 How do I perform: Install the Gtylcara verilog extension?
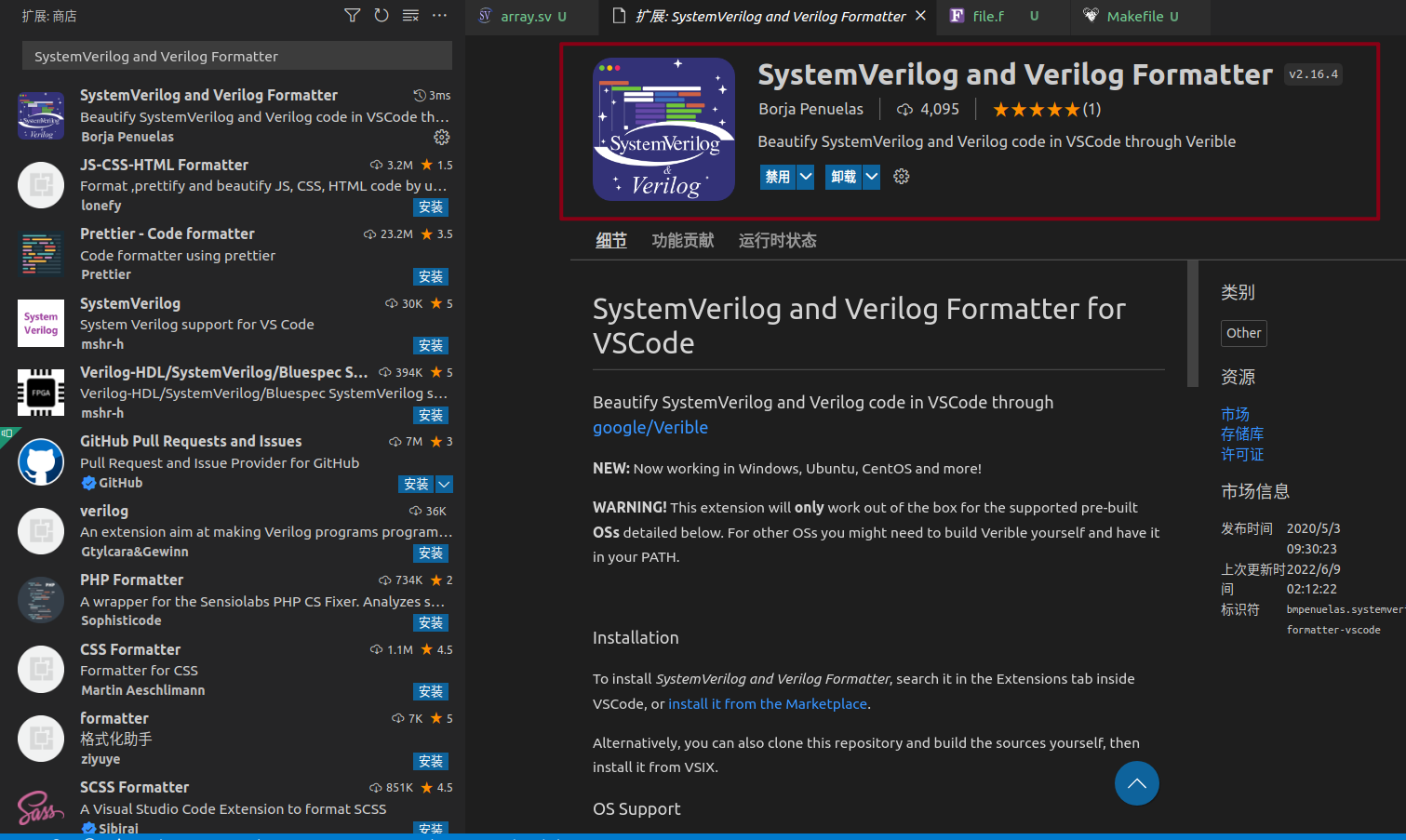pos(431,553)
